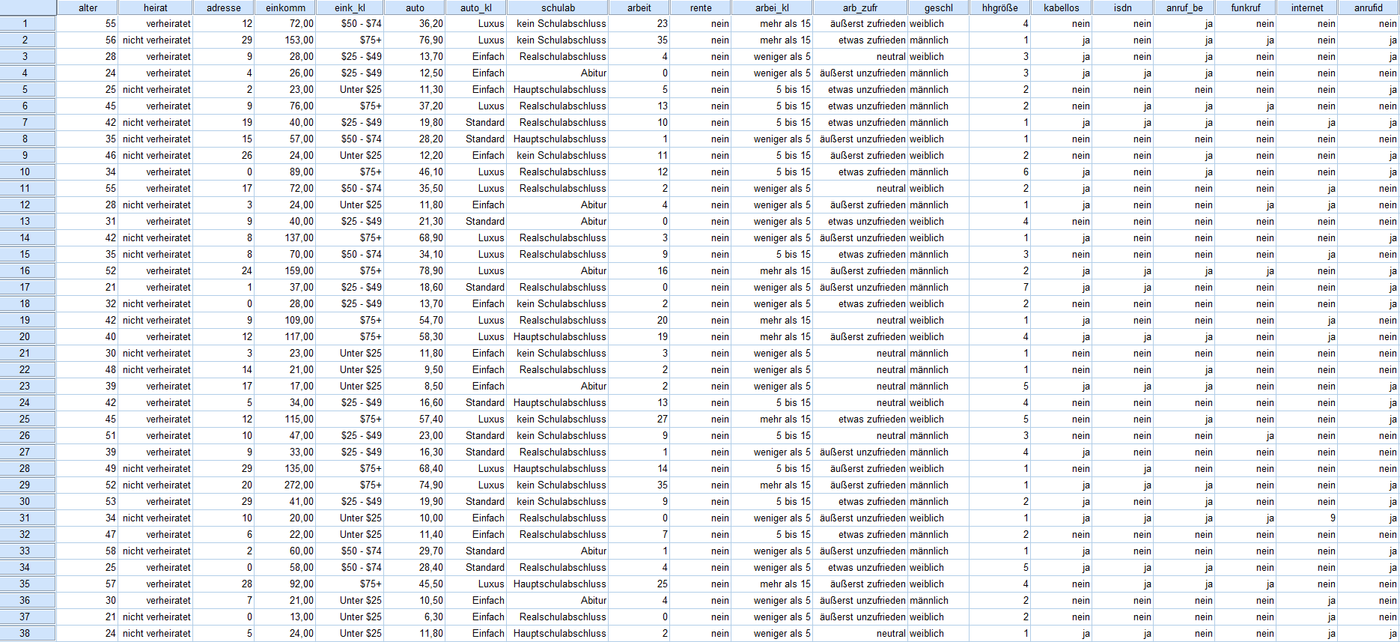Select row number 17 header

tap(28, 287)
